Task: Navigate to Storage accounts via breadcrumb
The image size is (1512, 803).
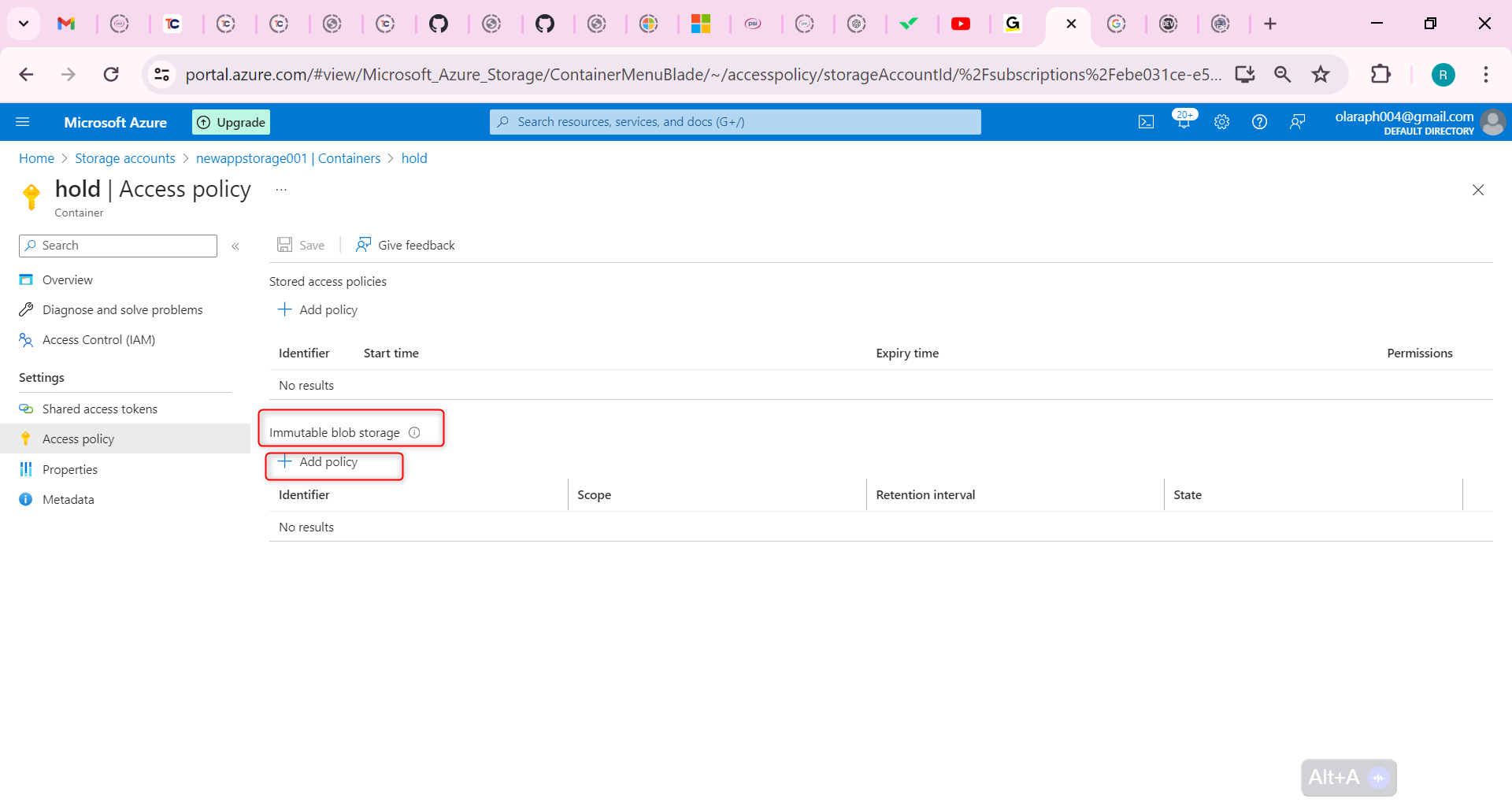Action: pos(124,158)
